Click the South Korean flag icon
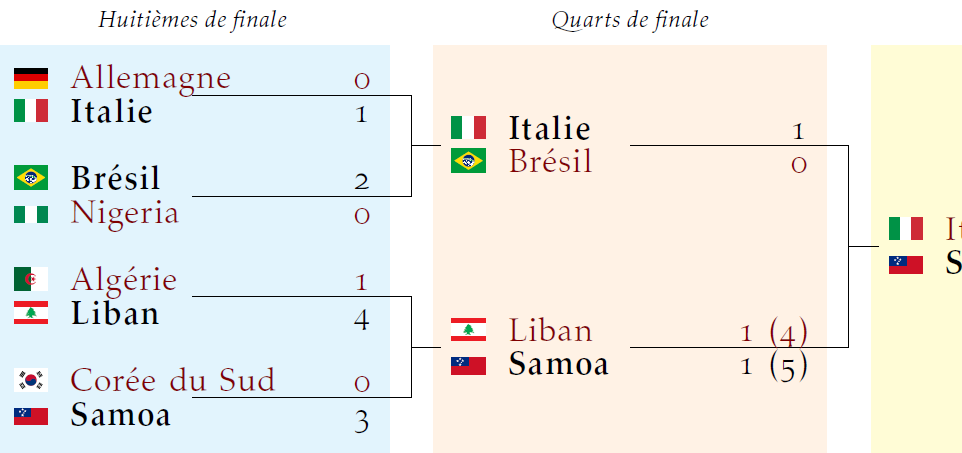962x453 pixels. pyautogui.click(x=31, y=380)
